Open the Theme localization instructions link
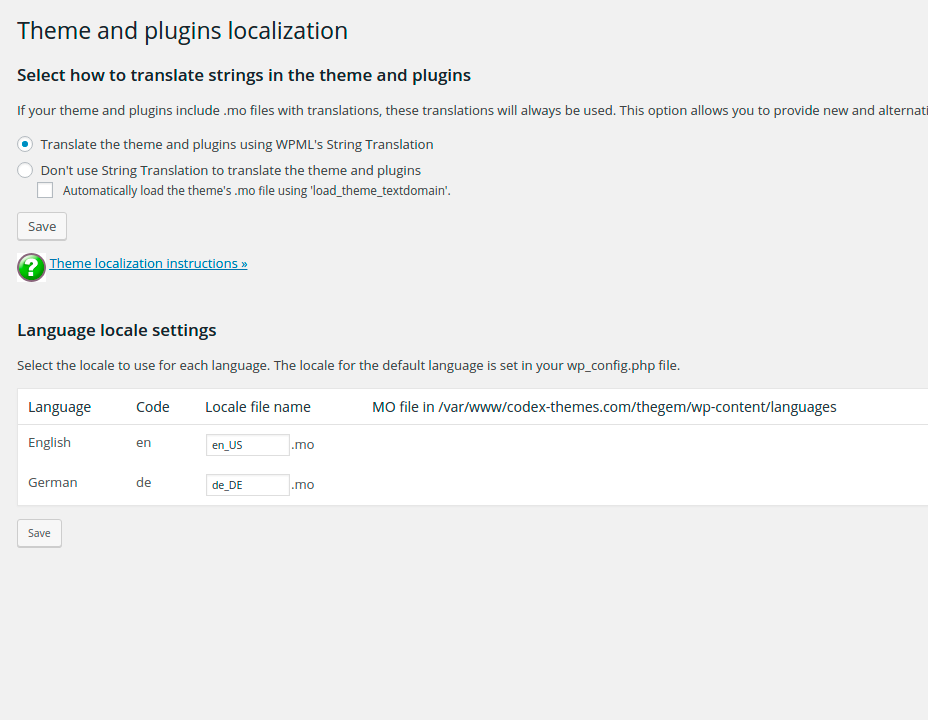This screenshot has height=720, width=928. coord(148,263)
